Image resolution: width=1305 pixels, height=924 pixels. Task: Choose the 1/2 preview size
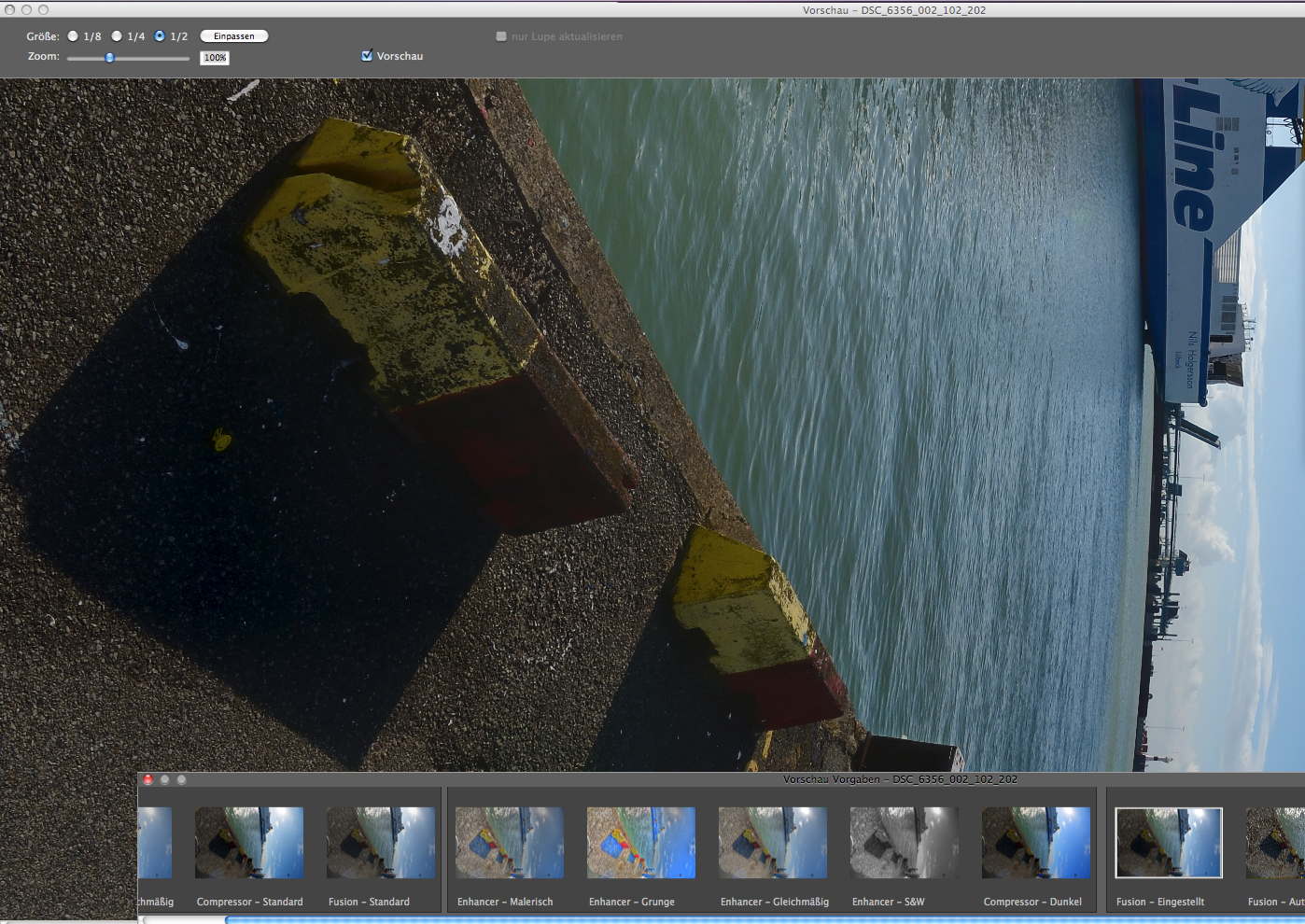(160, 36)
